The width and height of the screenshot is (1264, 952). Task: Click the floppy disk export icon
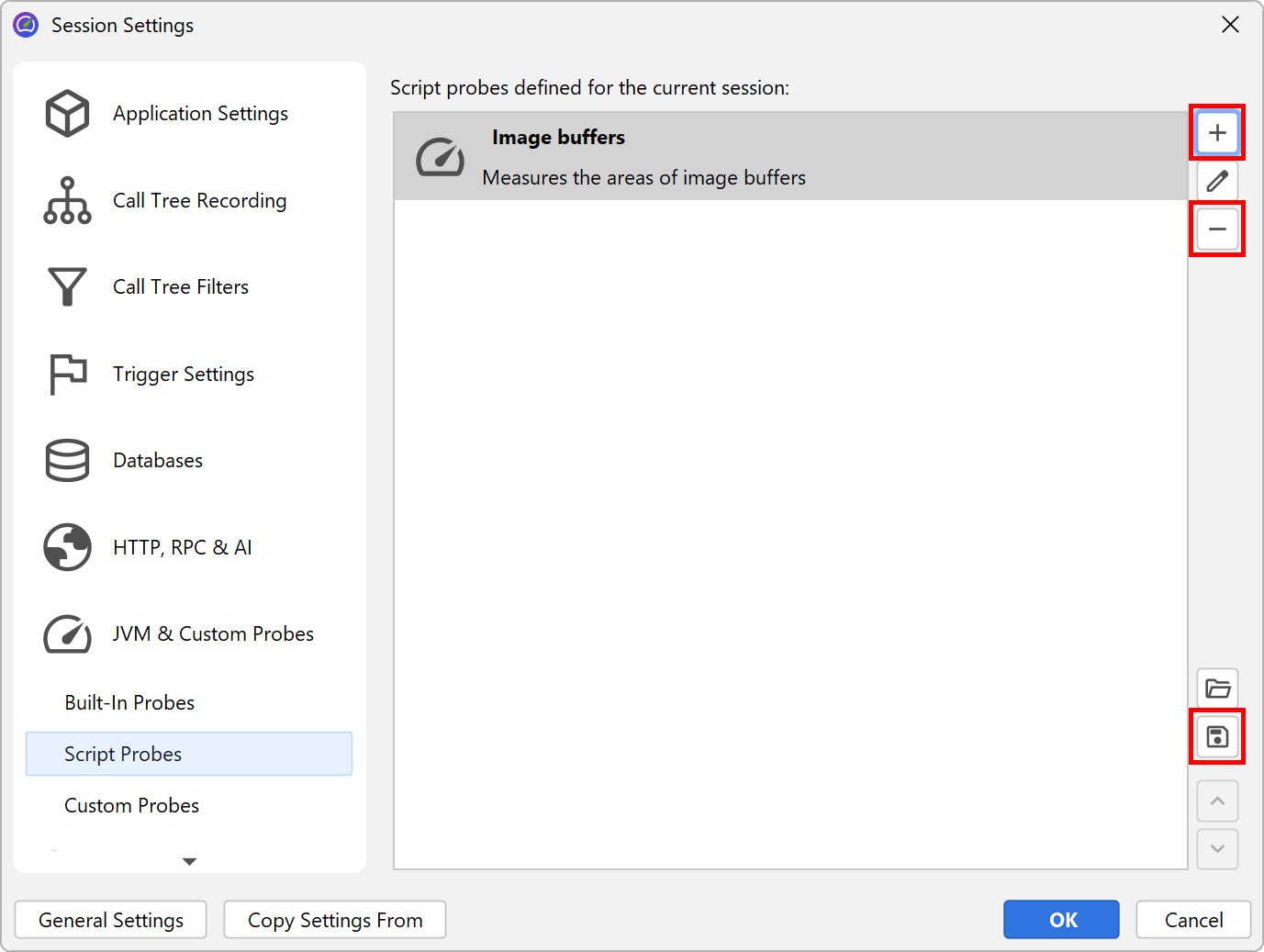pyautogui.click(x=1217, y=736)
